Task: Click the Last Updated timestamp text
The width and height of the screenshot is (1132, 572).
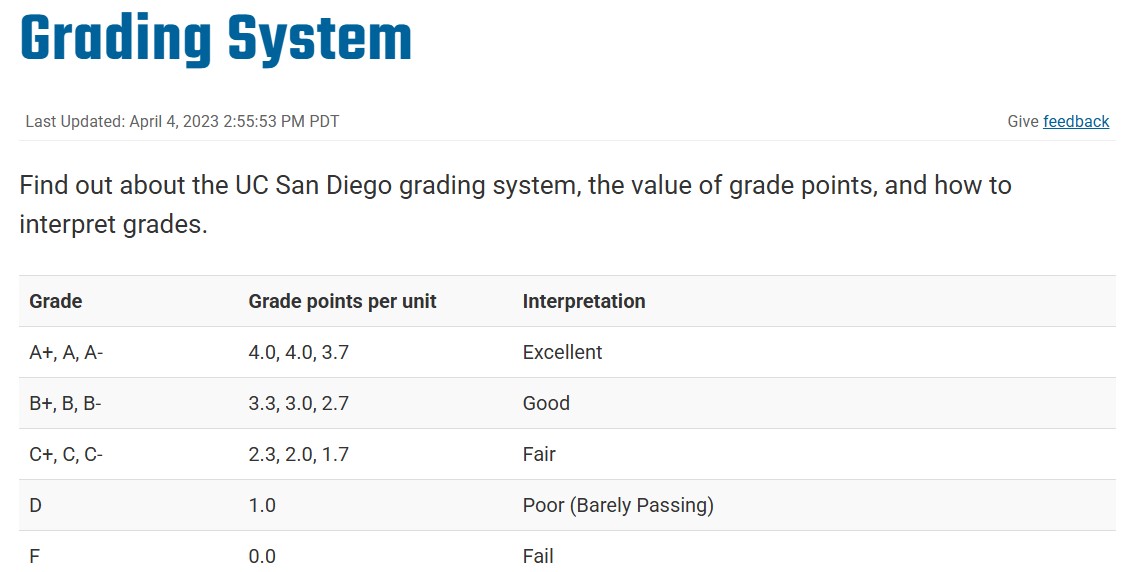Action: point(182,122)
